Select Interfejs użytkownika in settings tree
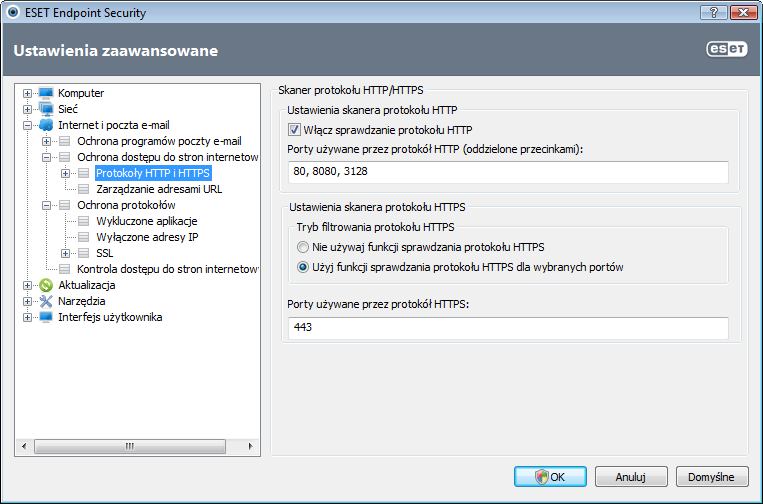 tap(110, 317)
